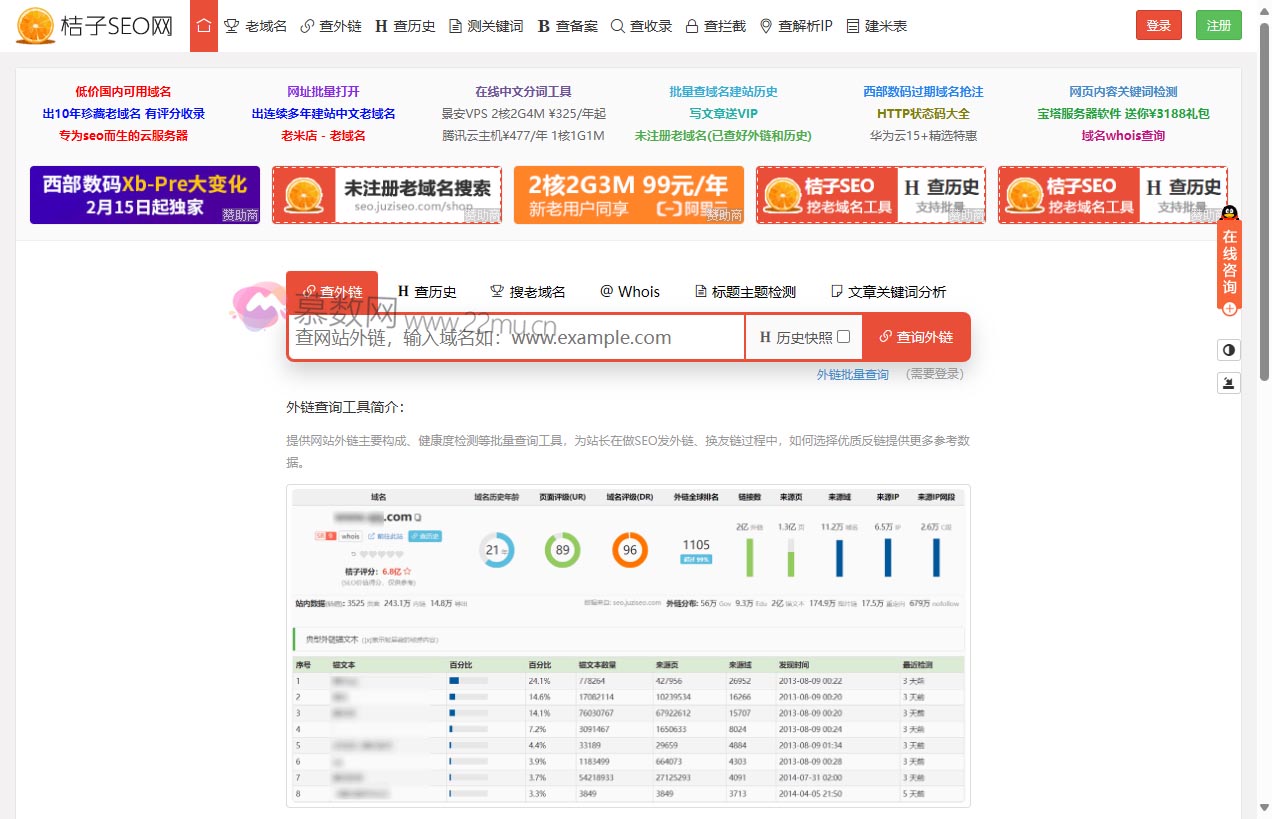This screenshot has width=1272, height=819.
Task: Open the 外链批量查询 link
Action: click(x=852, y=373)
